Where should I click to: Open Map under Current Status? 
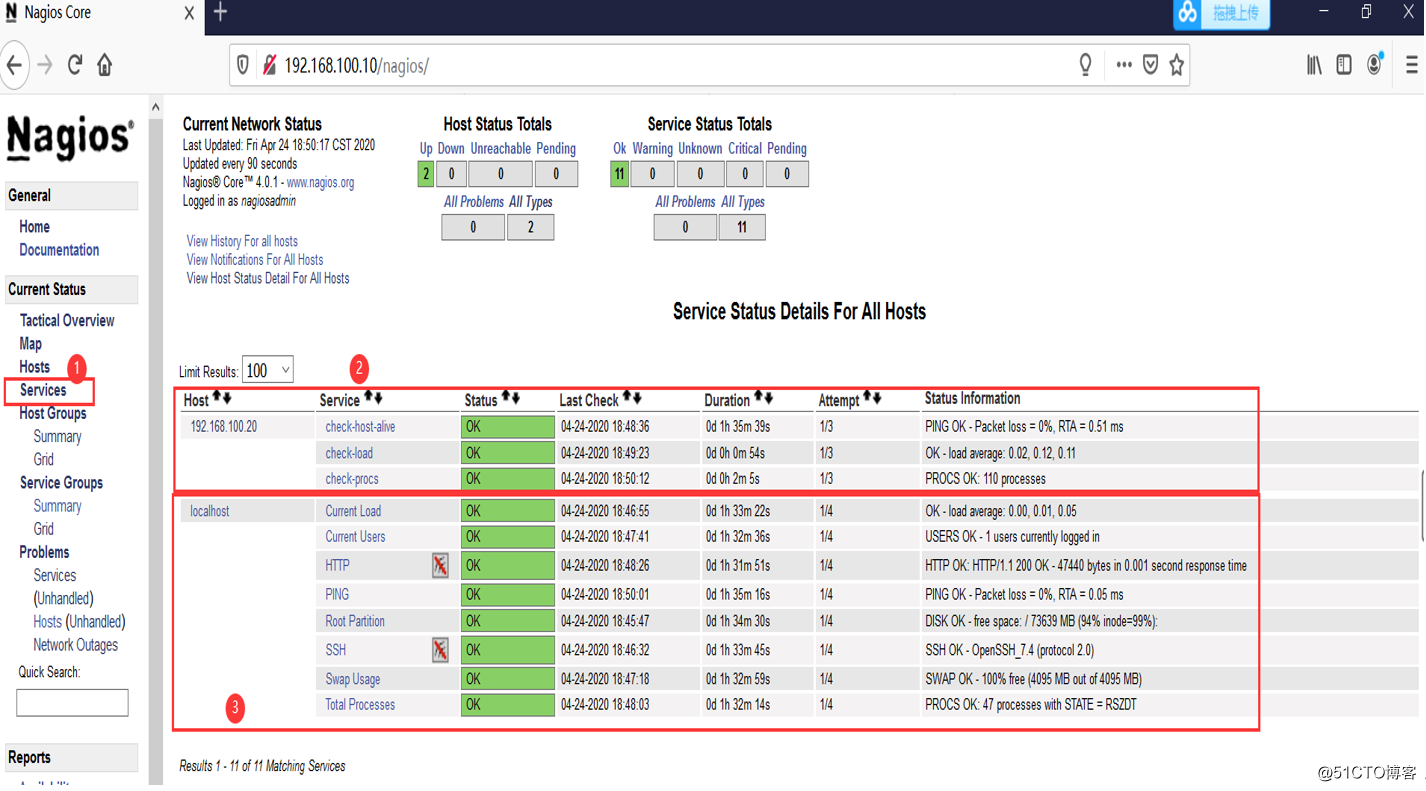31,344
